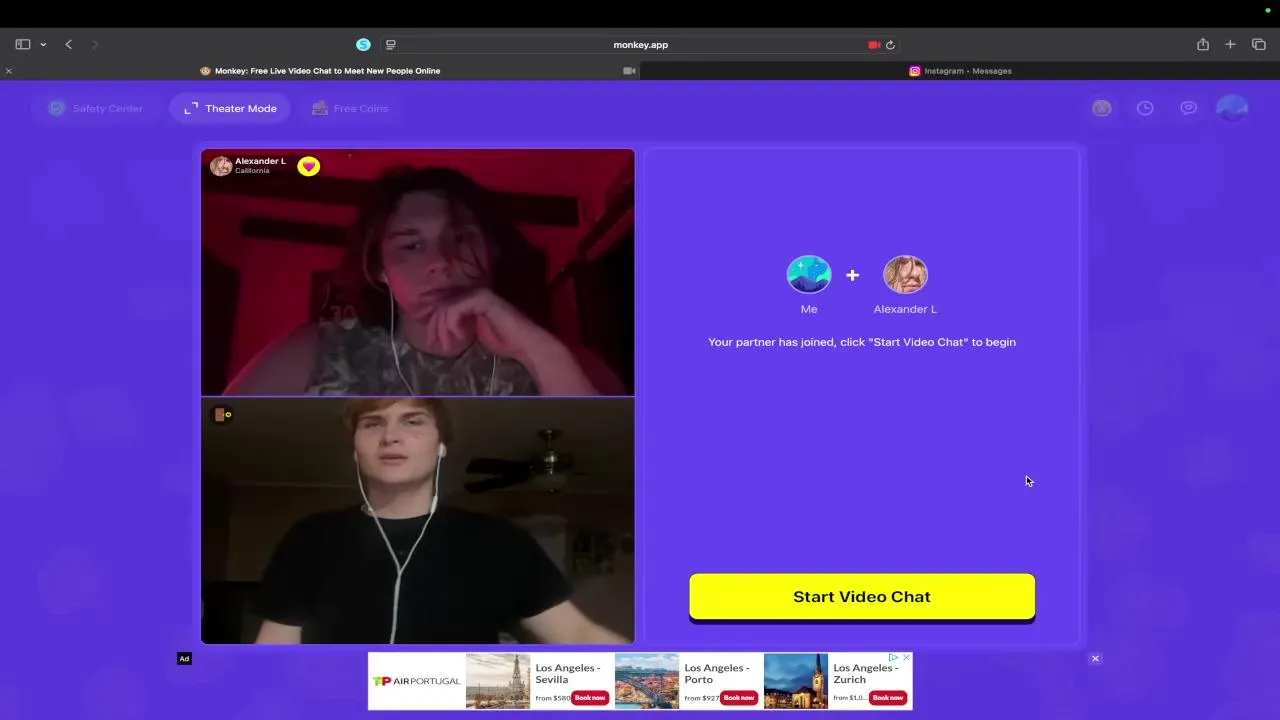
Task: Go back to the previous page
Action: (x=68, y=44)
